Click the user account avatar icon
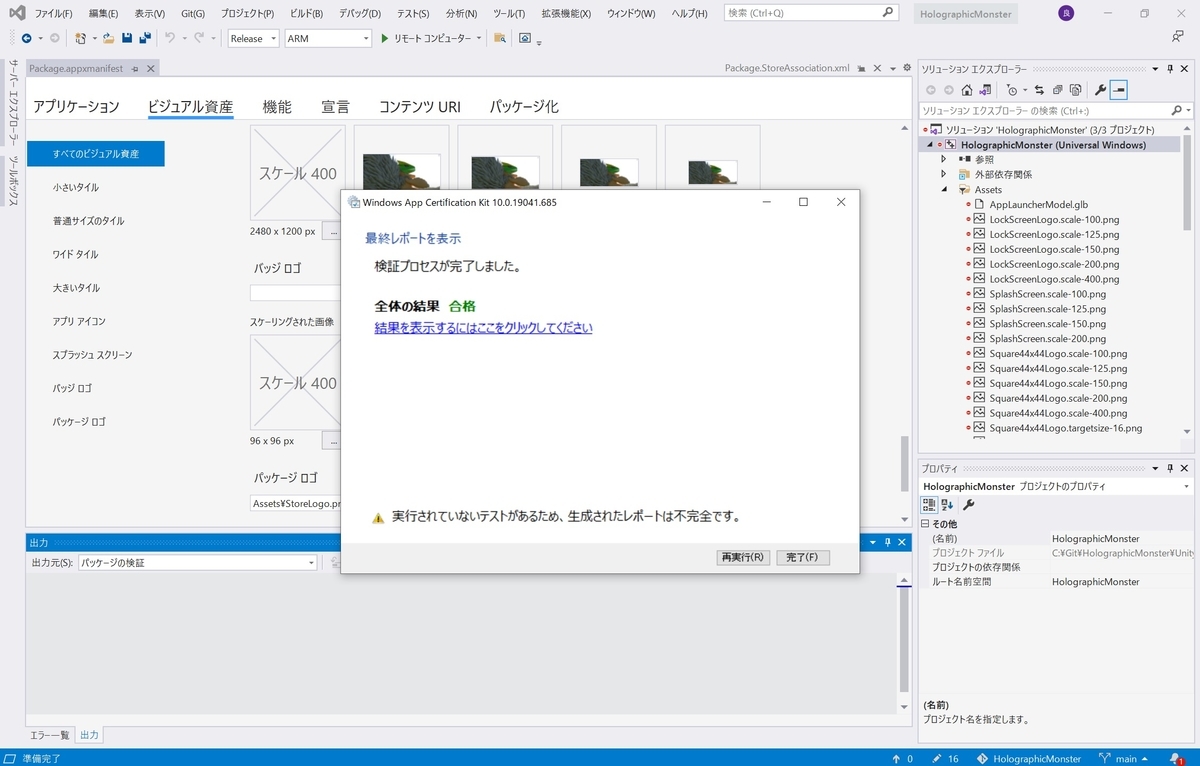 click(x=1066, y=14)
